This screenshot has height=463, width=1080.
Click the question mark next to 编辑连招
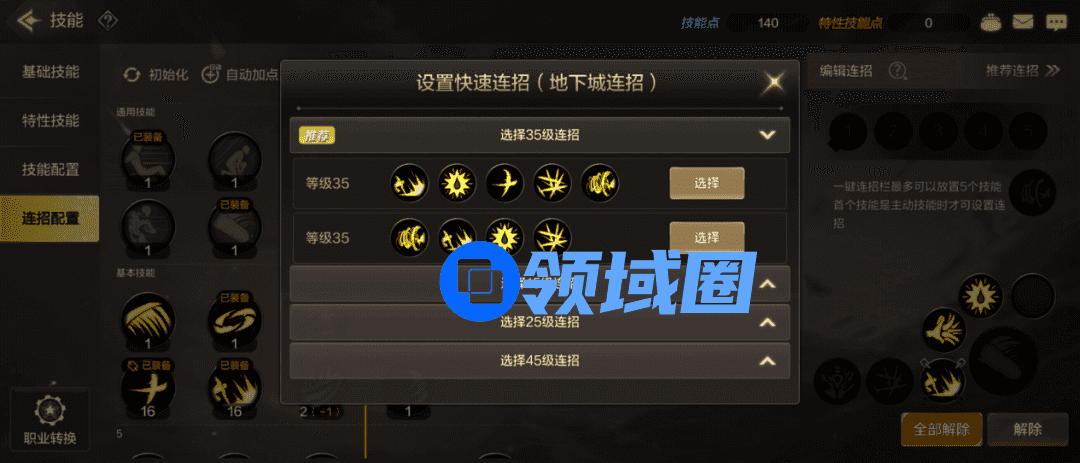[x=897, y=70]
